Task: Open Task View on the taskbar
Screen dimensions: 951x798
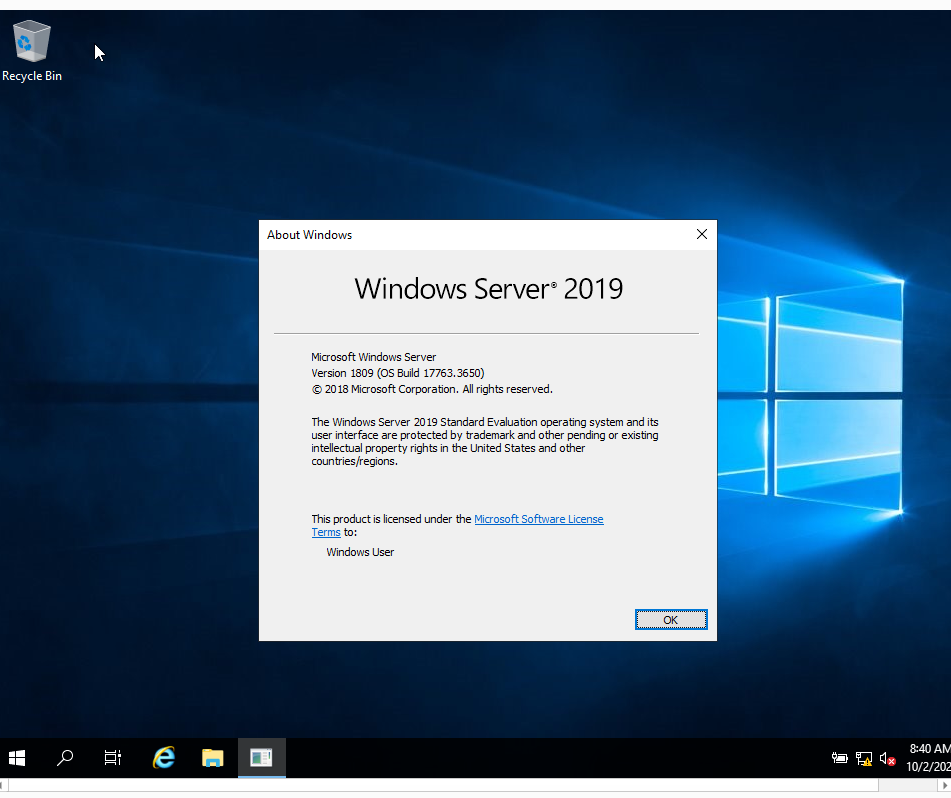Action: click(x=113, y=757)
